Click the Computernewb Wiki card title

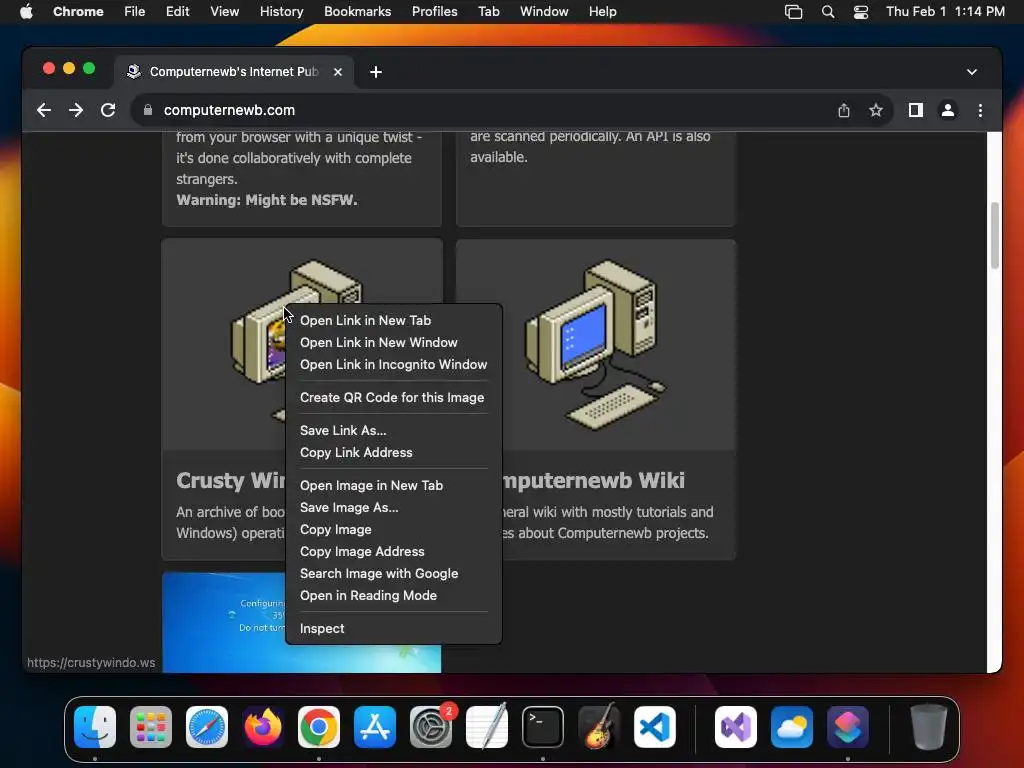click(x=593, y=481)
